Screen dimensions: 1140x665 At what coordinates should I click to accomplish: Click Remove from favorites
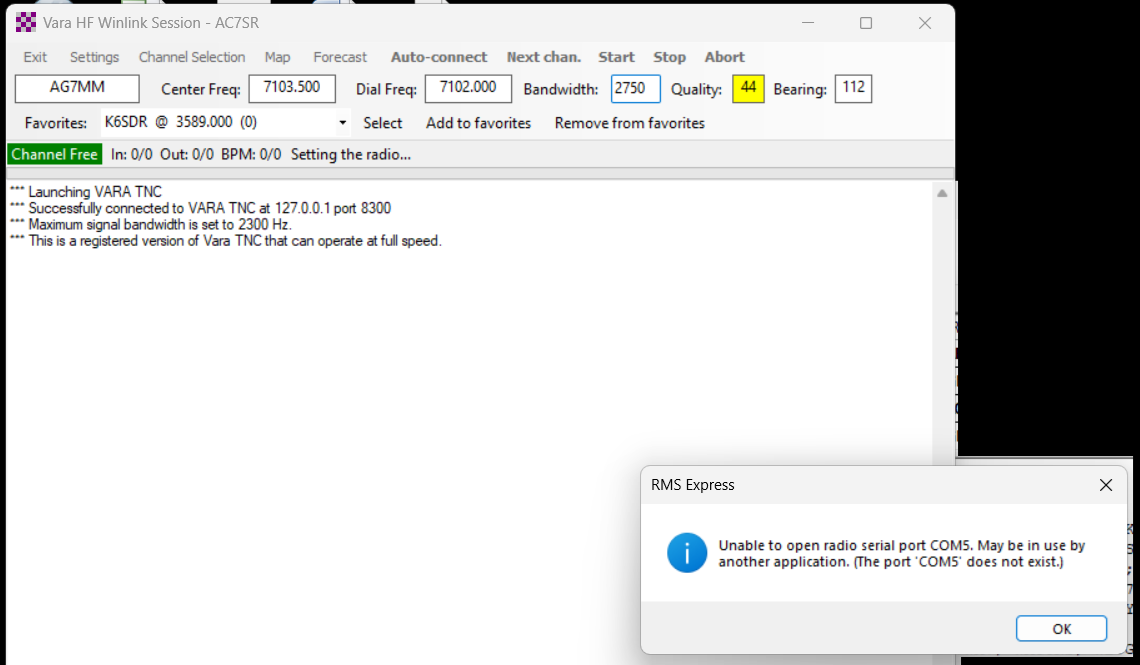click(630, 123)
